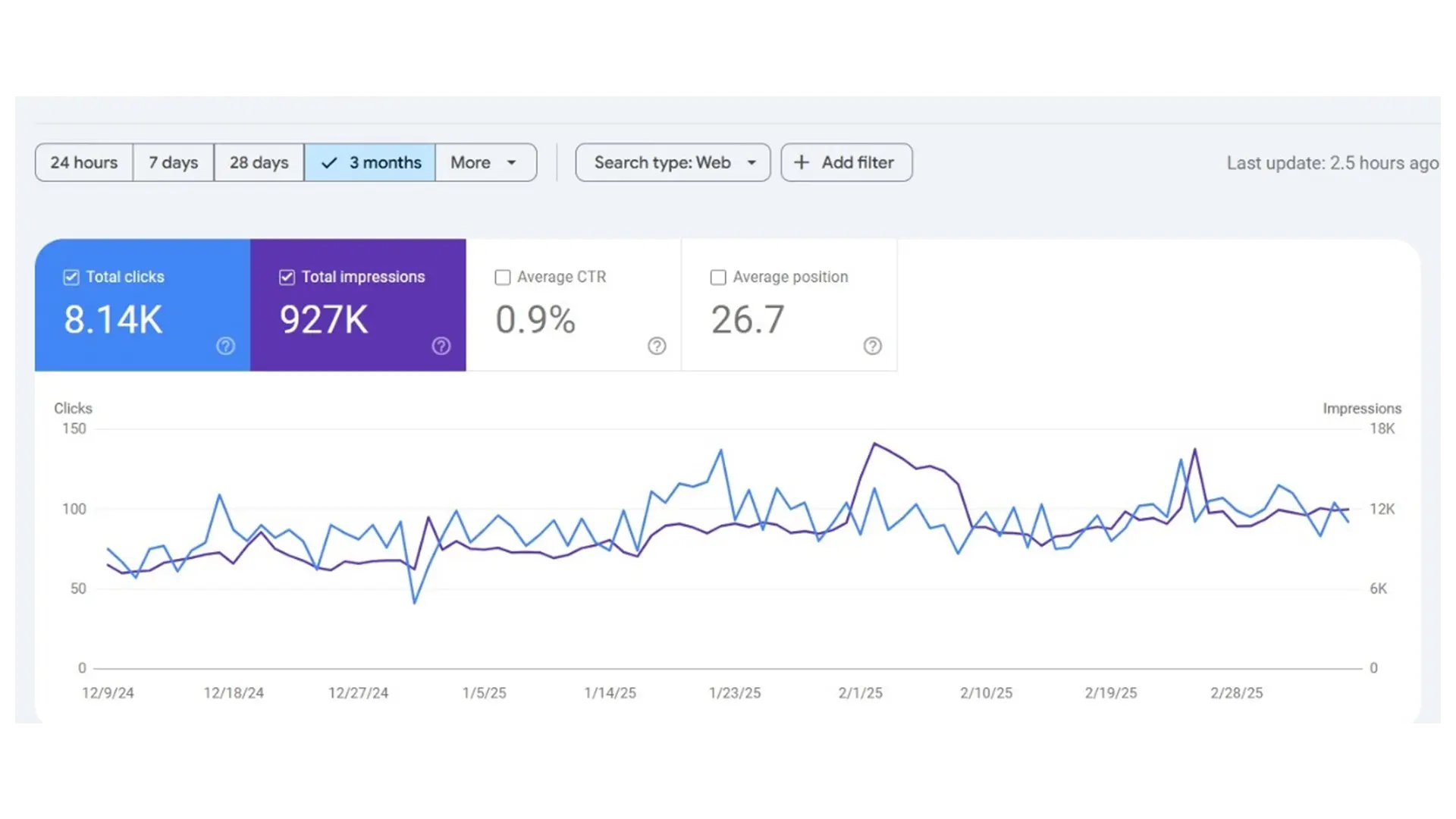Screen dimensions: 1456x819
Task: Click the 1/23/25 date axis label
Action: coord(735,693)
